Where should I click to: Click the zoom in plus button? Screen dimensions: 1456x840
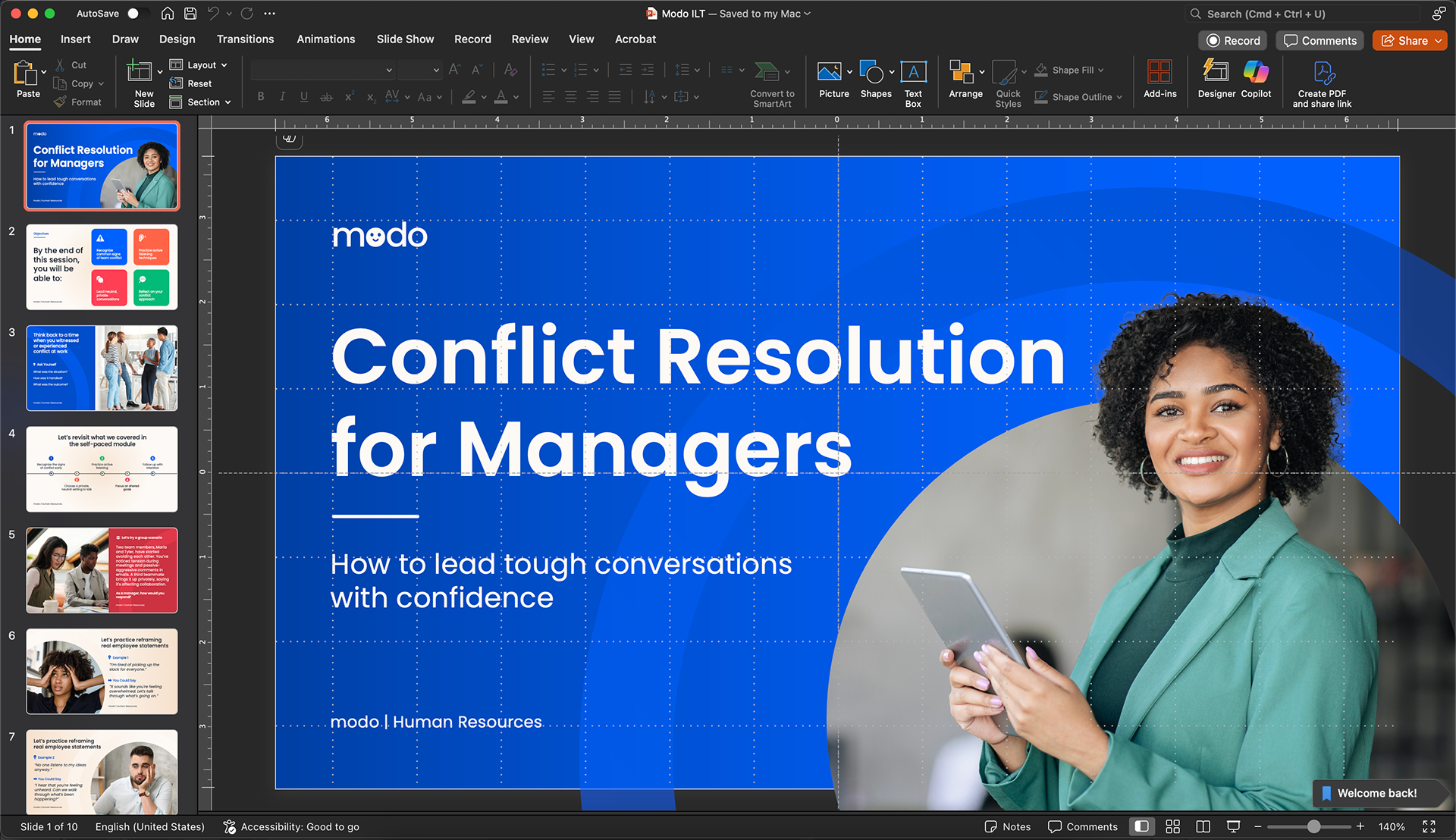pos(1360,826)
